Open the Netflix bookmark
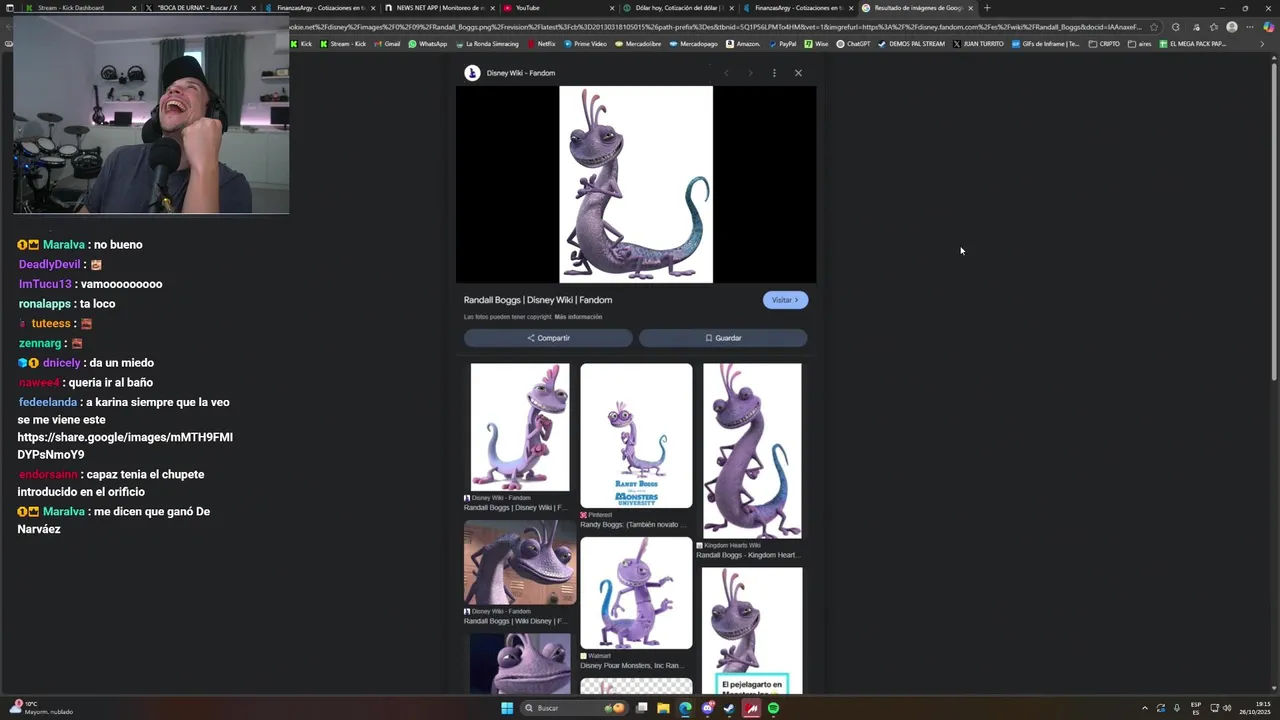 [541, 44]
